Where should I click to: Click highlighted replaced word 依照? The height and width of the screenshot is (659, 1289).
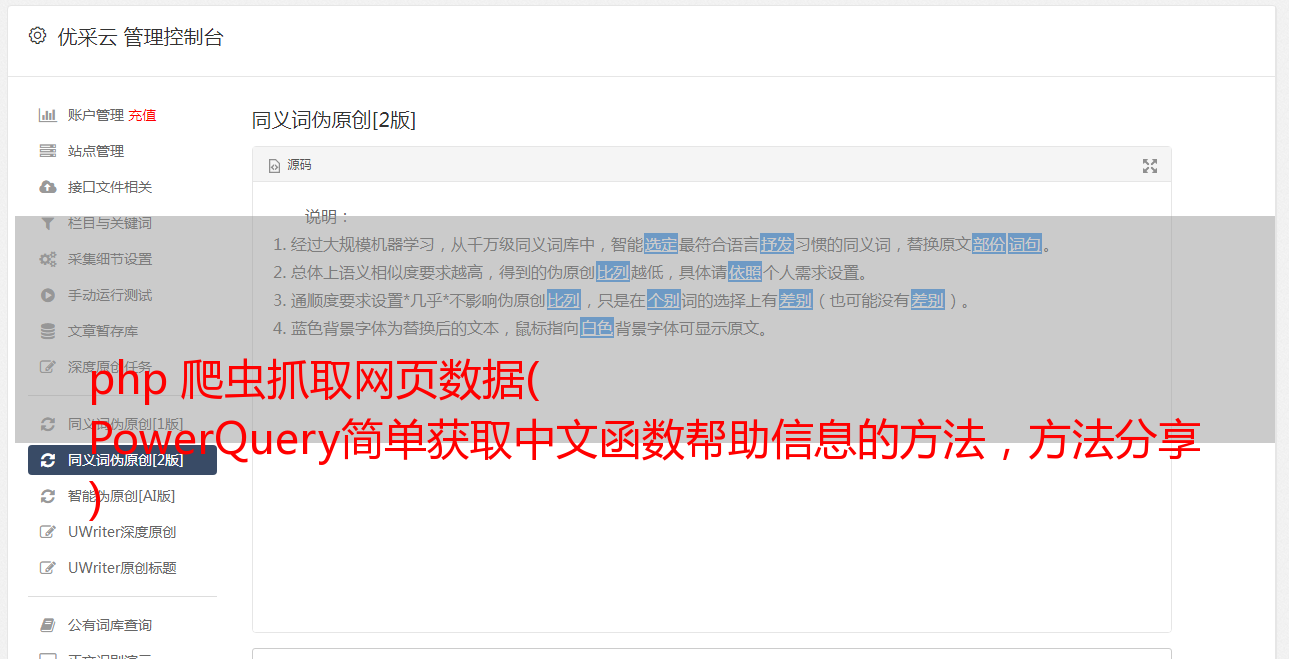pyautogui.click(x=744, y=272)
